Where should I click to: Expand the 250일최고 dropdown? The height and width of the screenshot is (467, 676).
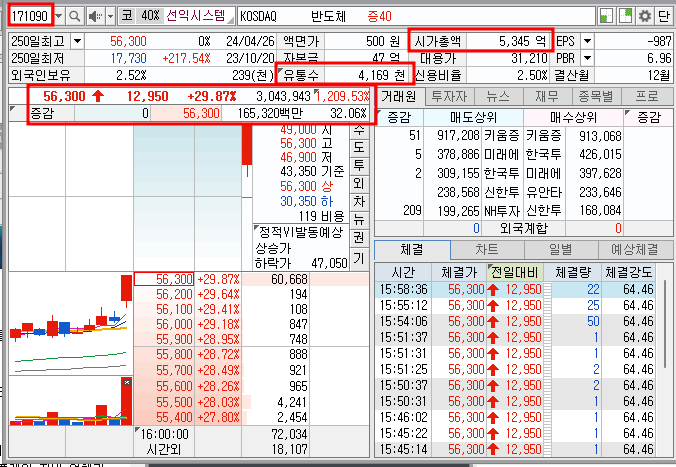coord(77,41)
